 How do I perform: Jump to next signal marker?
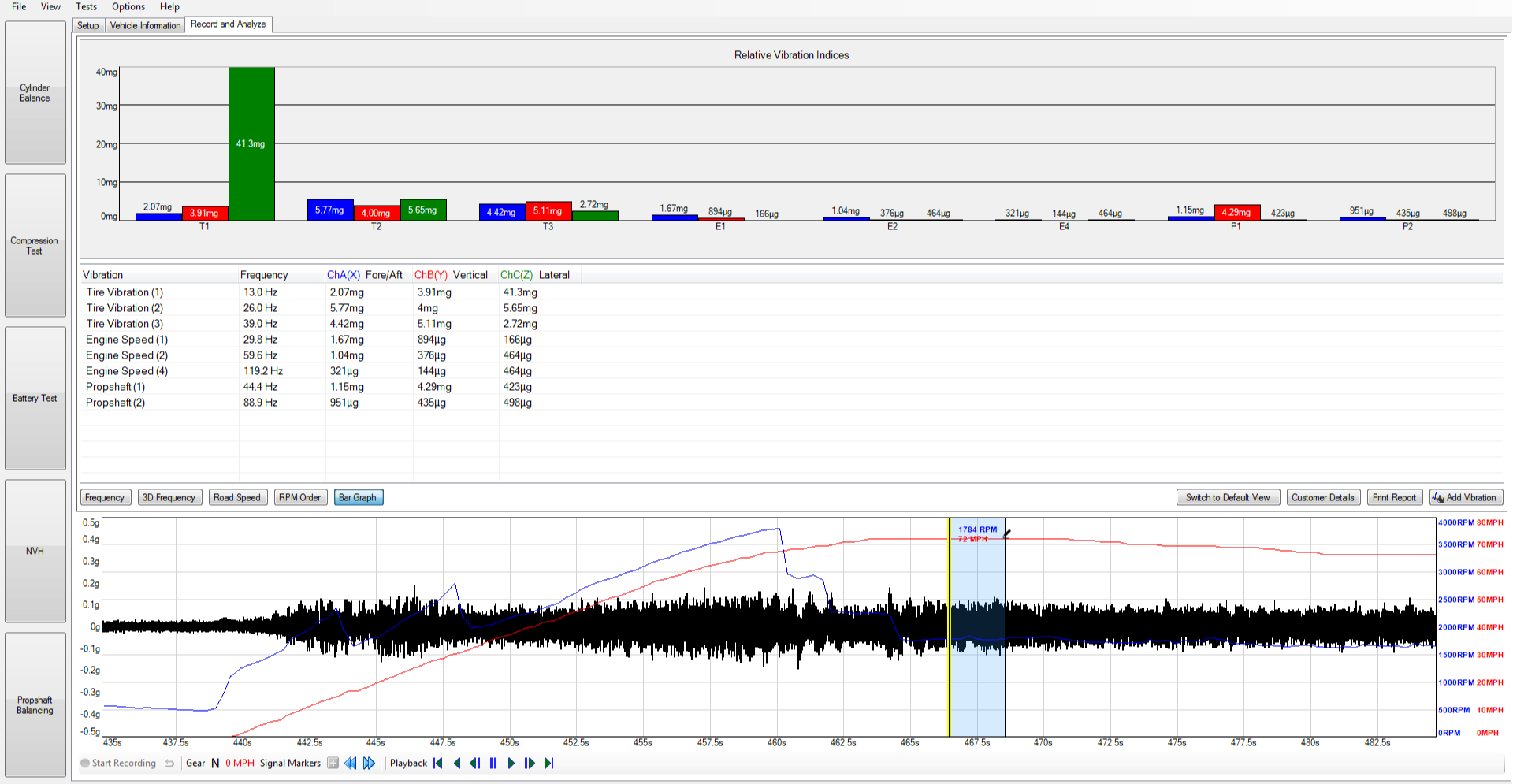tap(369, 763)
